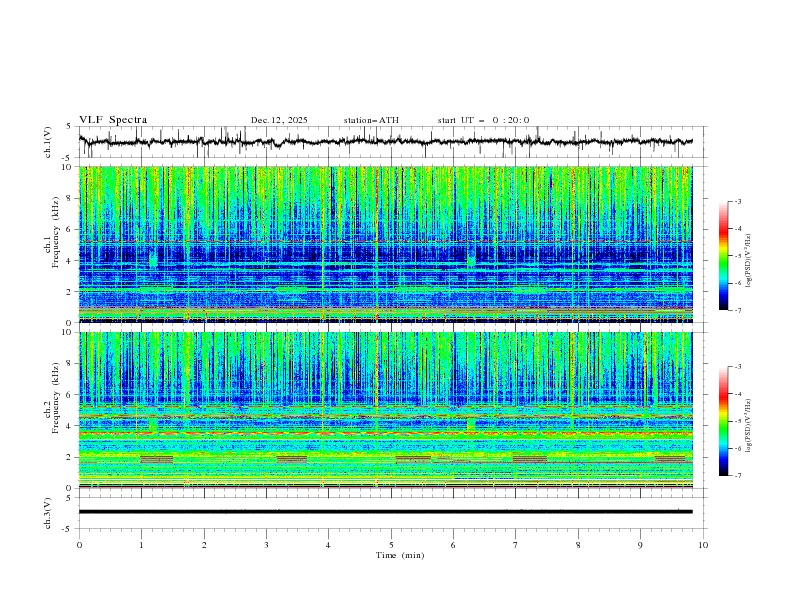Select the ch.2 spectrogram color scale bar
This screenshot has width=792, height=612.
723,421
